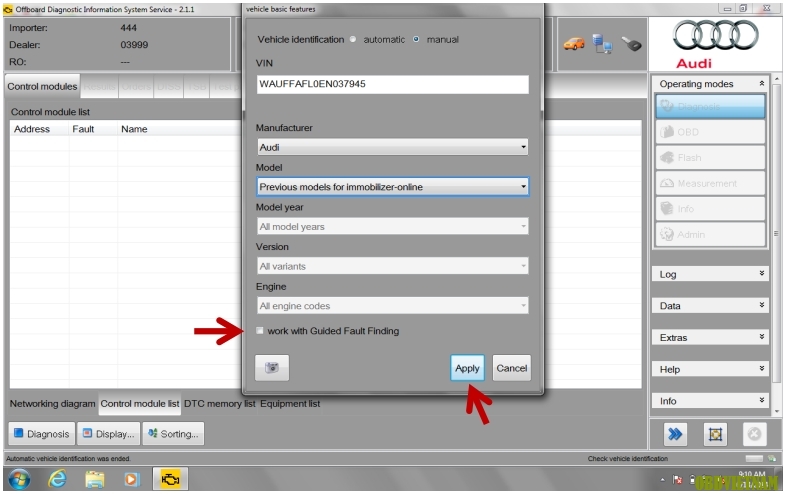Click into the VIN text field
This screenshot has height=494, width=785.
(x=392, y=84)
